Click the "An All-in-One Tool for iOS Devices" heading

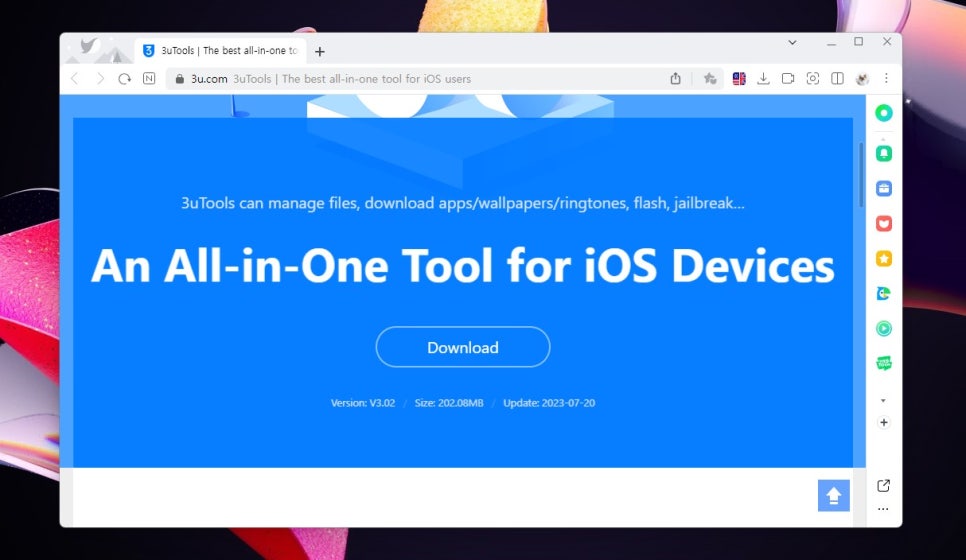click(463, 266)
